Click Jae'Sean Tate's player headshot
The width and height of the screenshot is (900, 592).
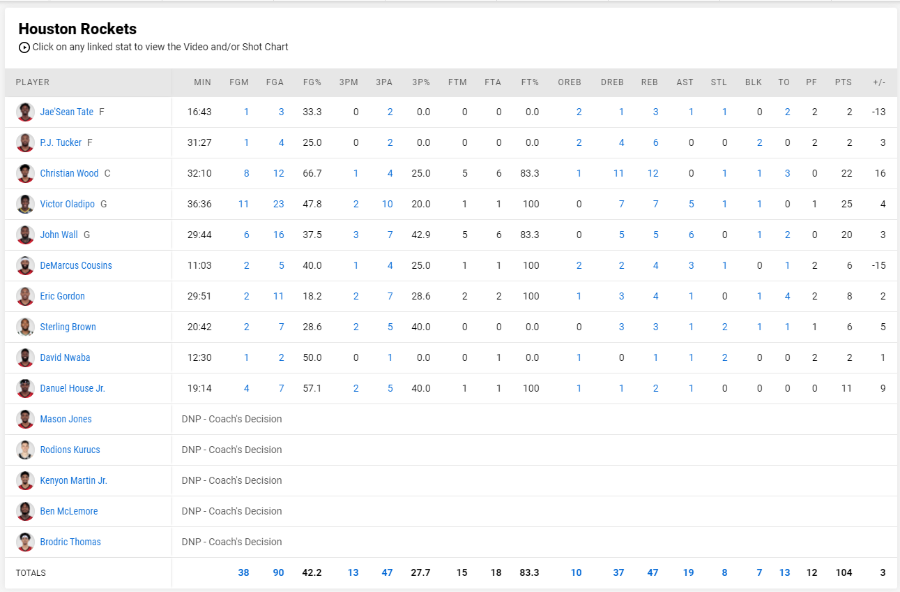(25, 112)
